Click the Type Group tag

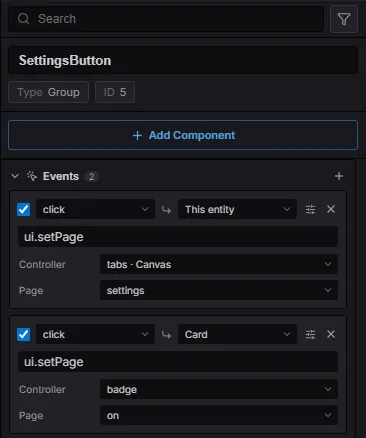48,92
